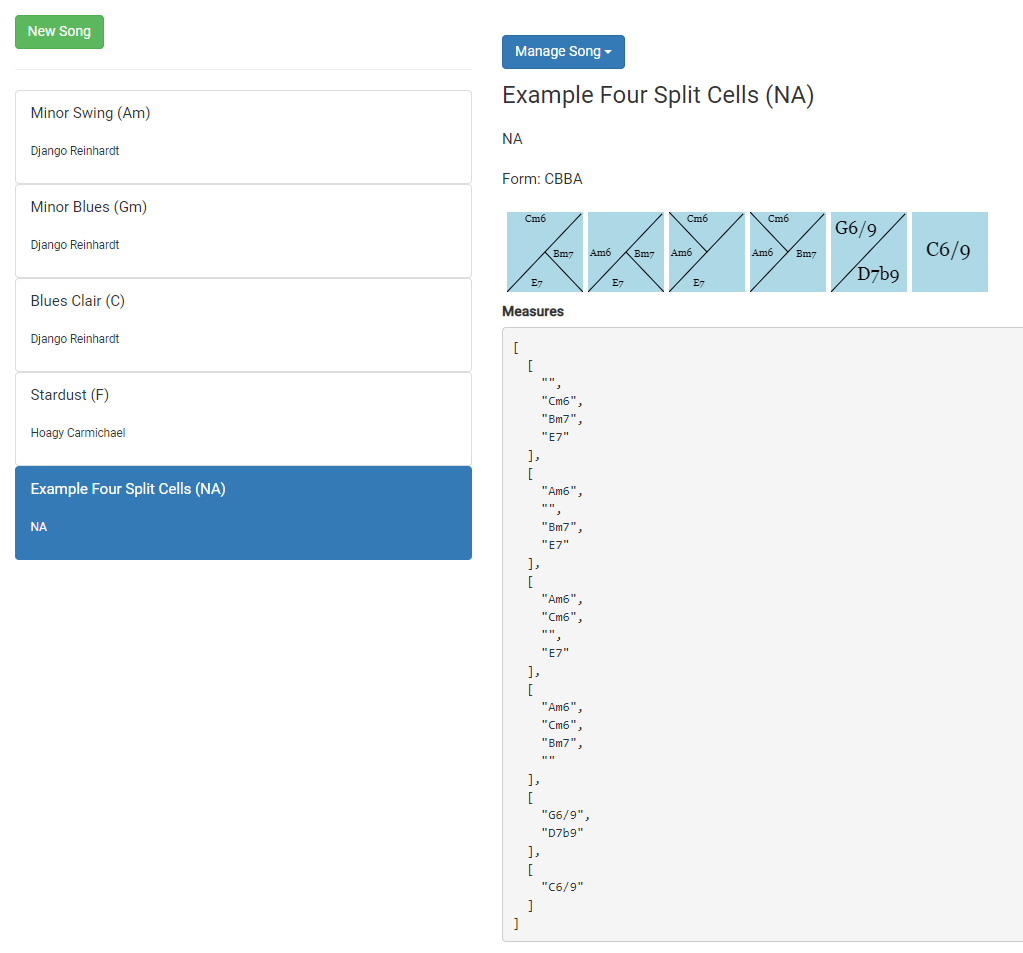Viewport: 1023px width, 953px height.
Task: Select first chord cell with Cm6, Bm7, E7
Action: 544,252
